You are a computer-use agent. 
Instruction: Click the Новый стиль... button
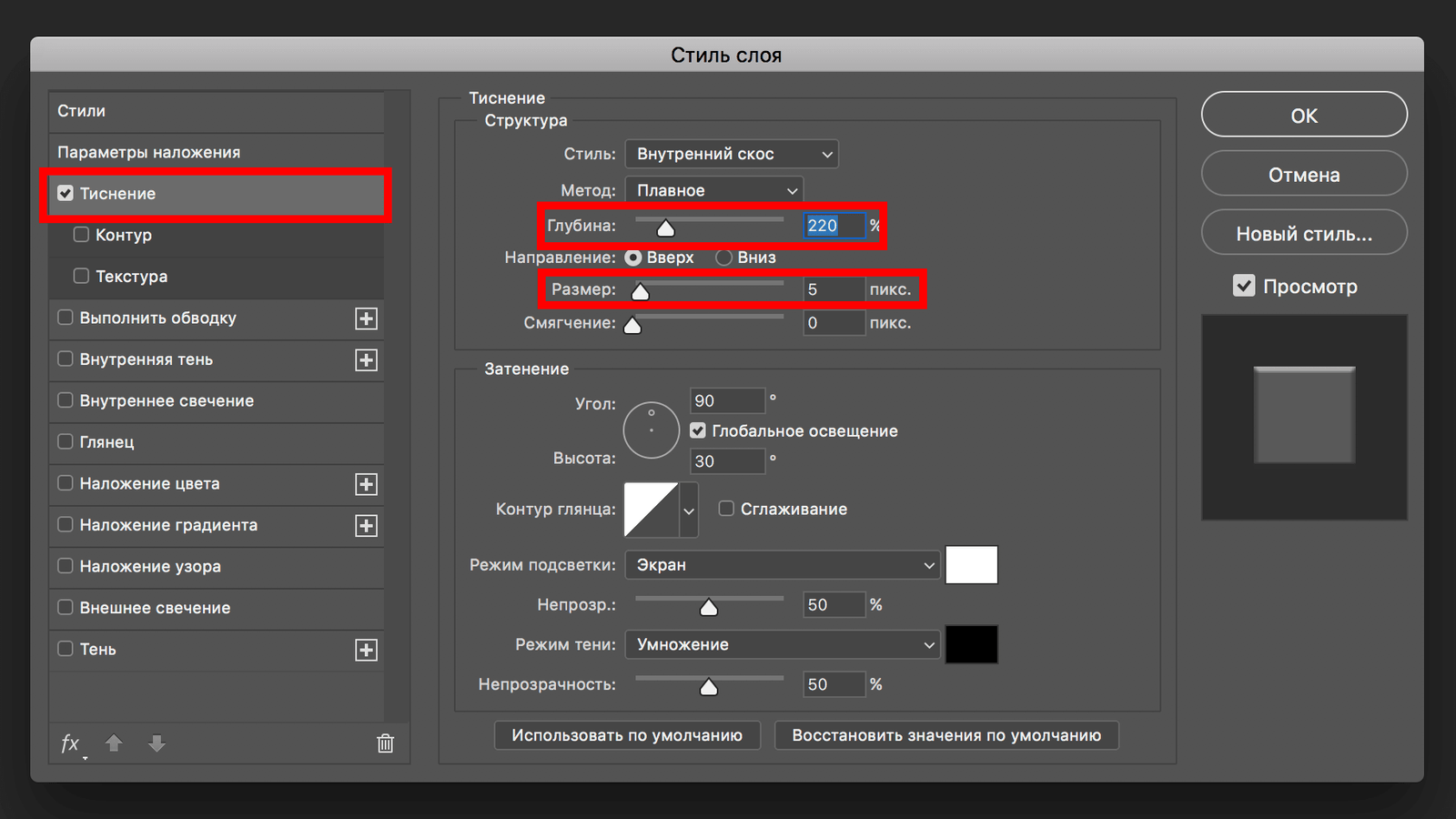1303,234
